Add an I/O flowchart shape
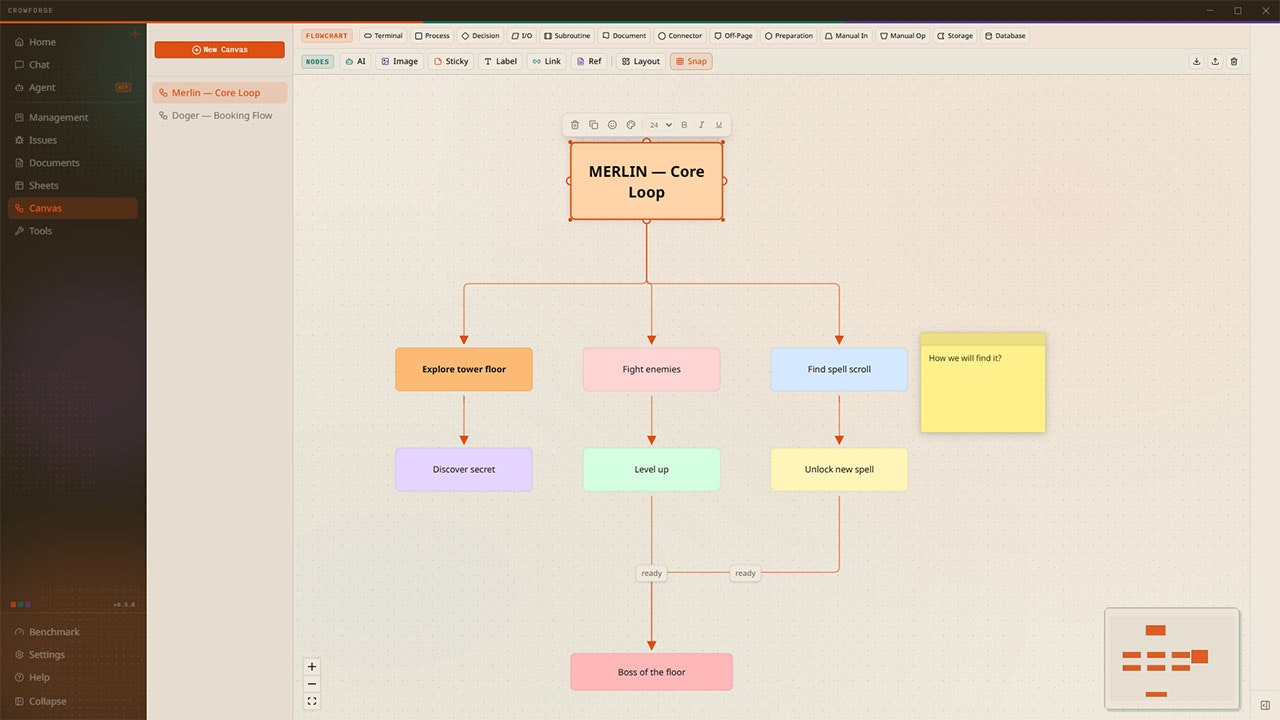 pyautogui.click(x=521, y=36)
